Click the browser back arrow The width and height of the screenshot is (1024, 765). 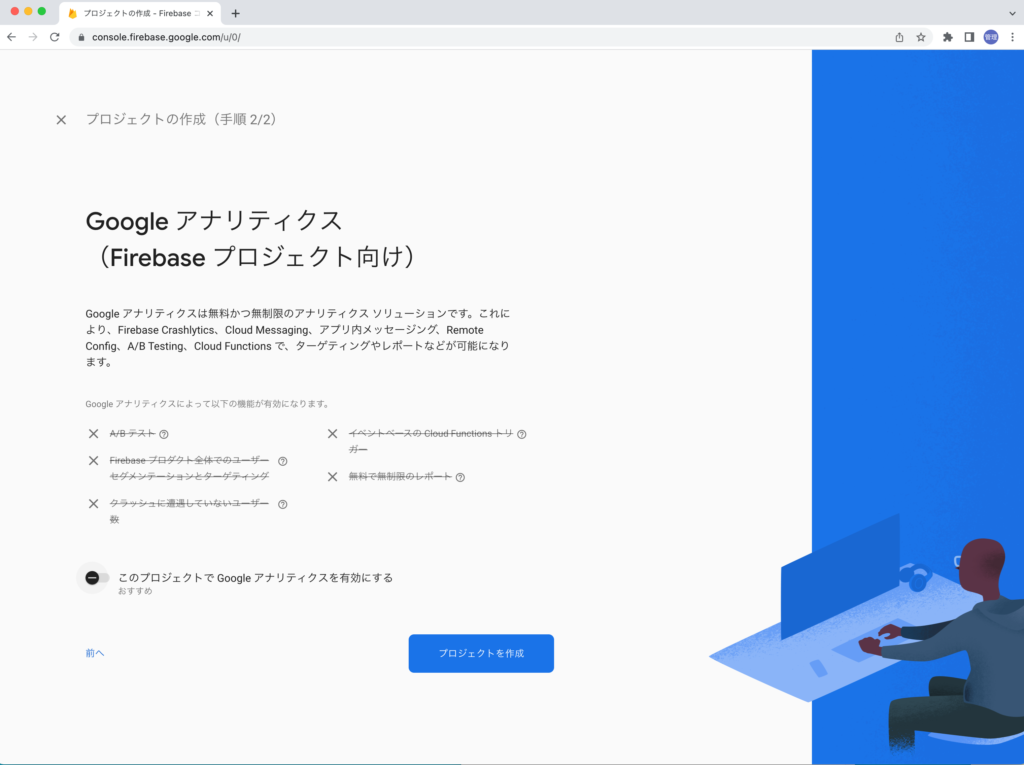tap(11, 36)
